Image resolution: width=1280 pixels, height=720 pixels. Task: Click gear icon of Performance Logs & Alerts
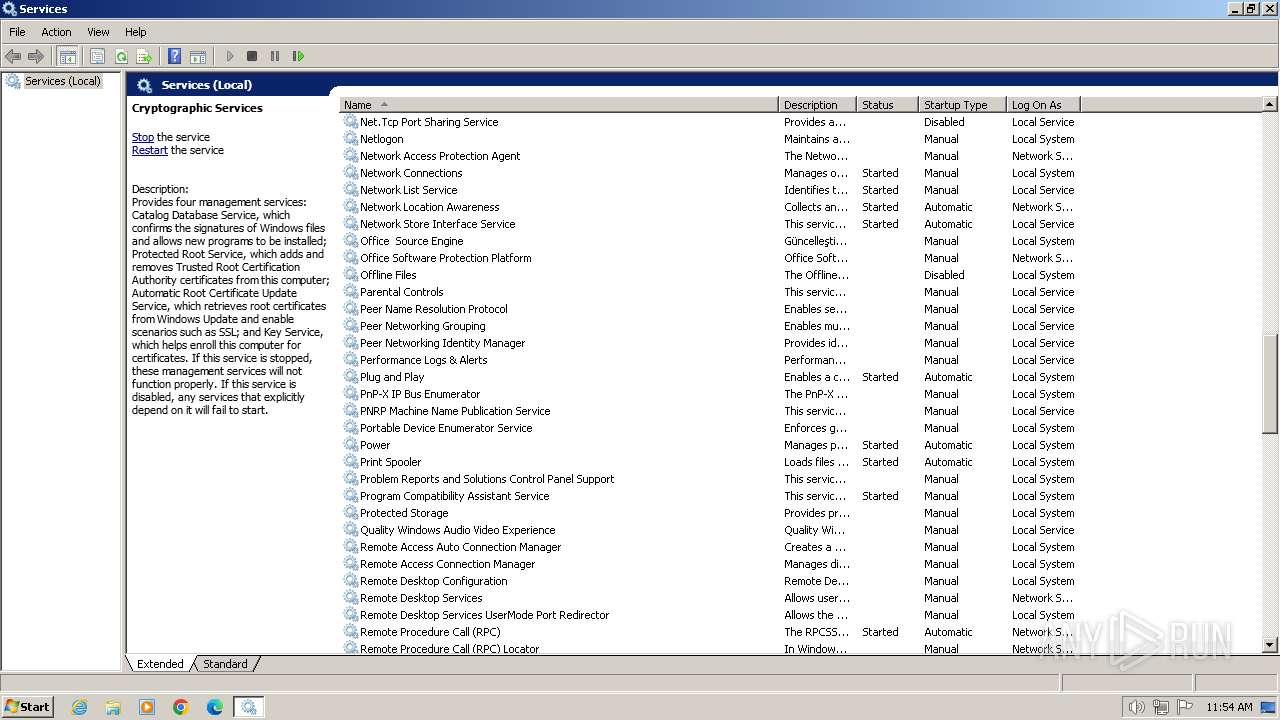[351, 360]
